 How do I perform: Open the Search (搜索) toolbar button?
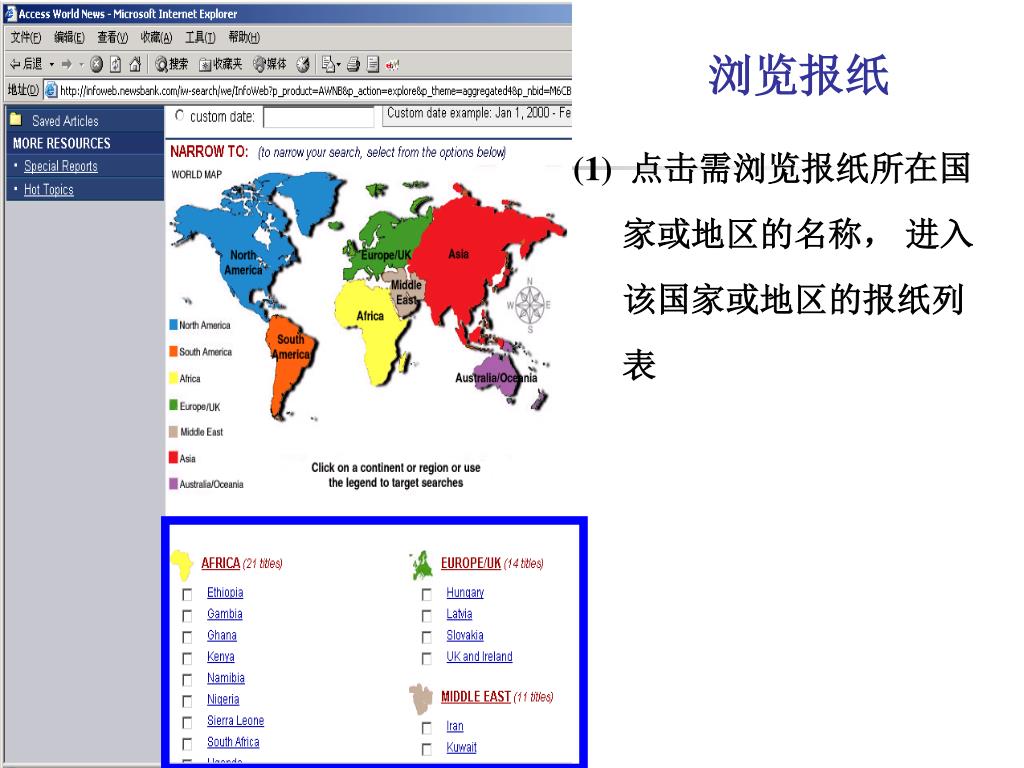pos(171,64)
